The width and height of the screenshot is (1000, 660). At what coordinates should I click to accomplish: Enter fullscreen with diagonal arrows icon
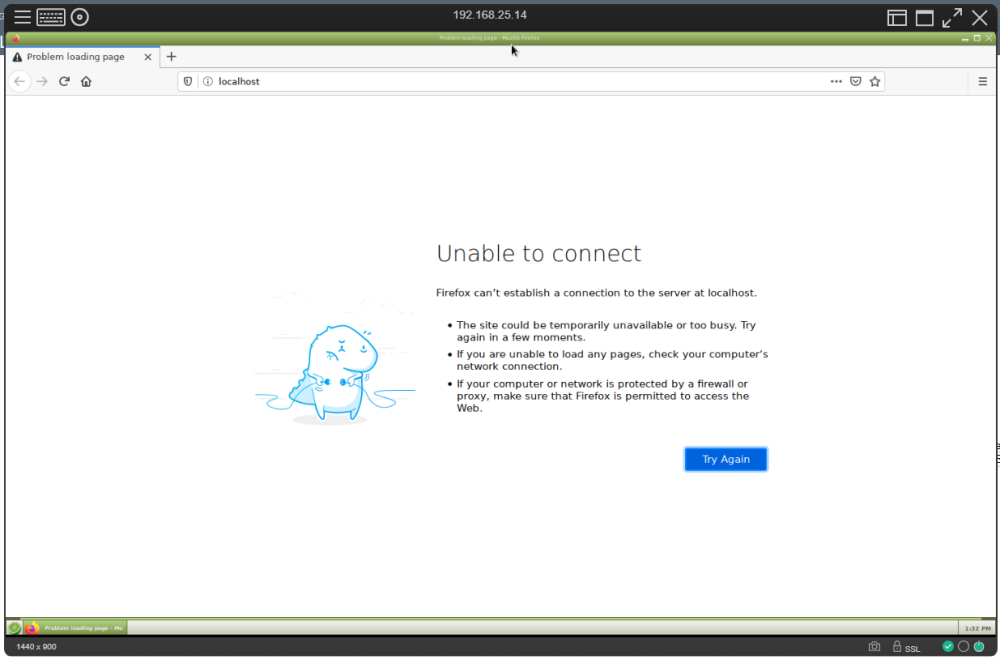(x=952, y=18)
